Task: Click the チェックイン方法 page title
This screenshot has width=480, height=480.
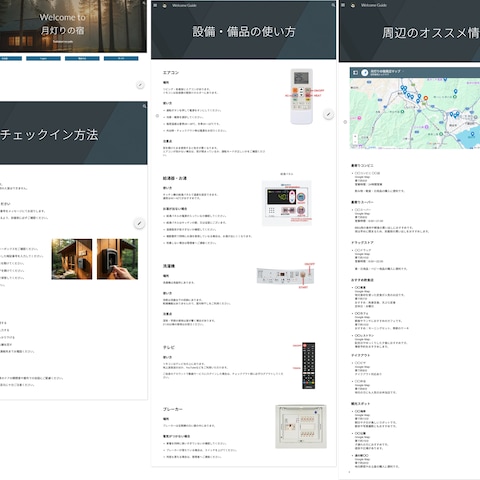Action: point(49,135)
